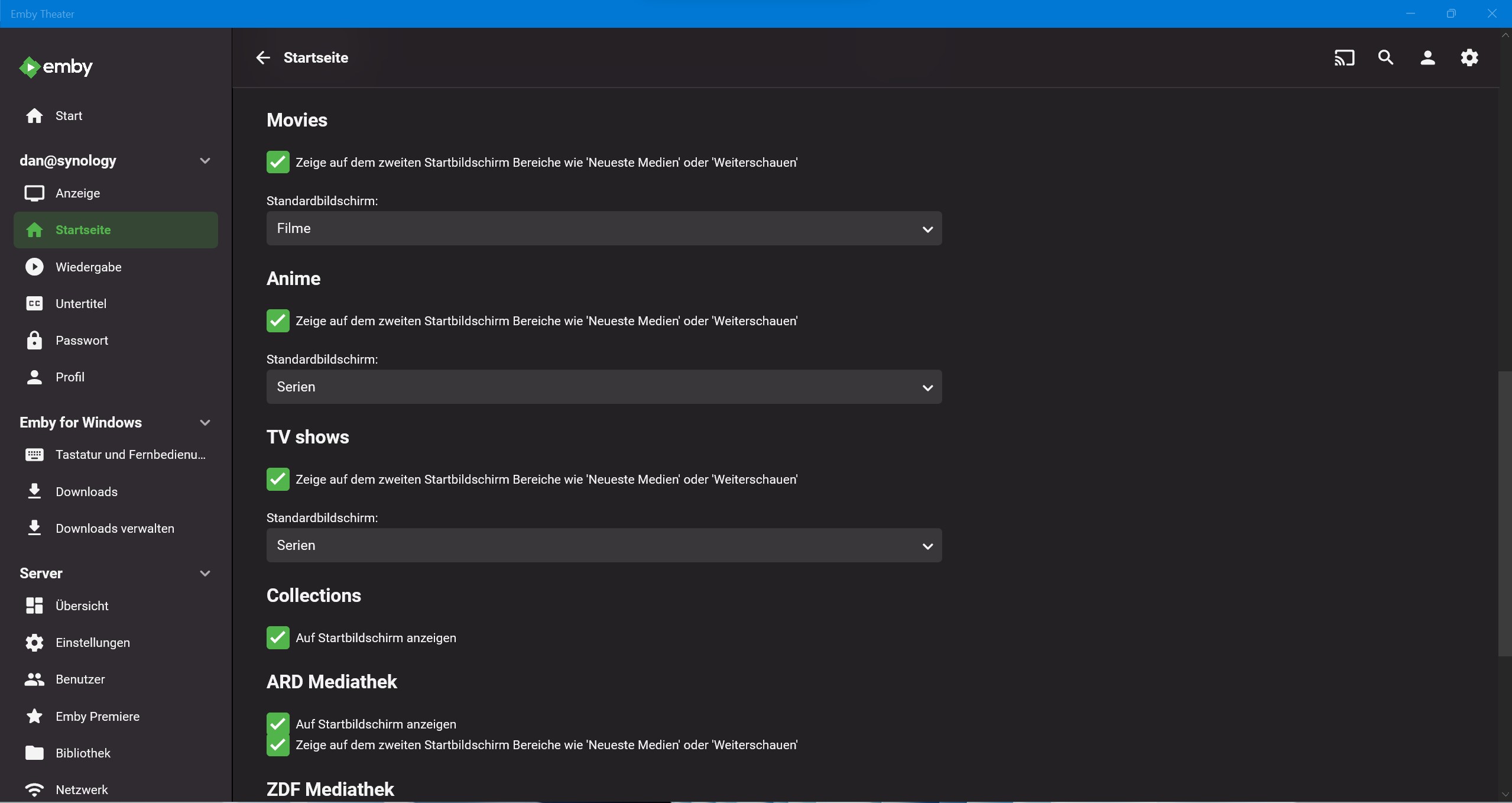Disable 'Auf Startbildschirm anzeigen' for Collections
The image size is (1512, 803).
(277, 637)
